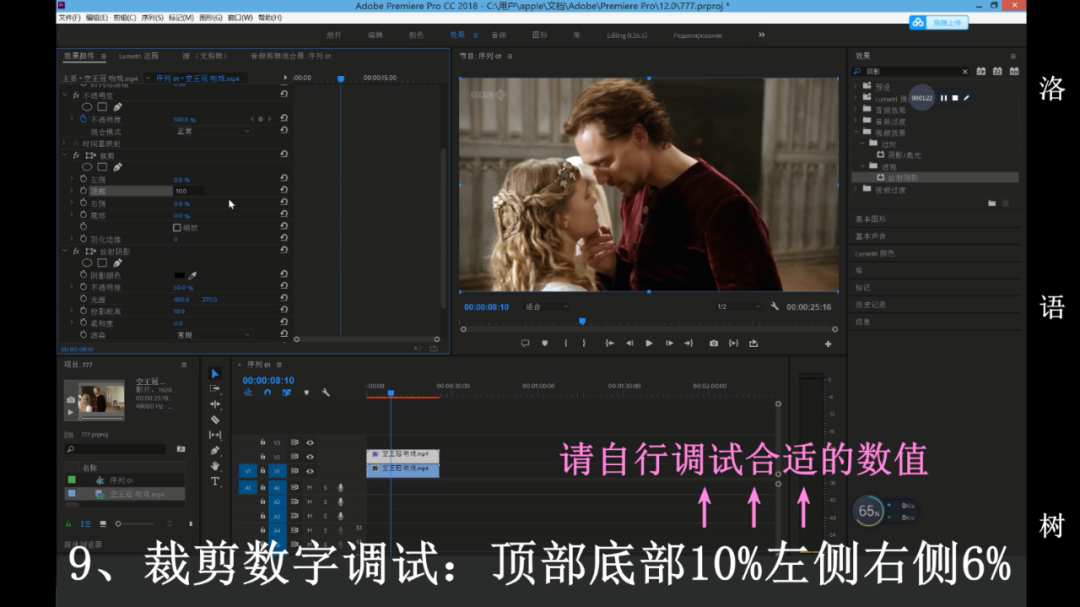
Task: Select the Selection tool arrow
Action: point(215,373)
